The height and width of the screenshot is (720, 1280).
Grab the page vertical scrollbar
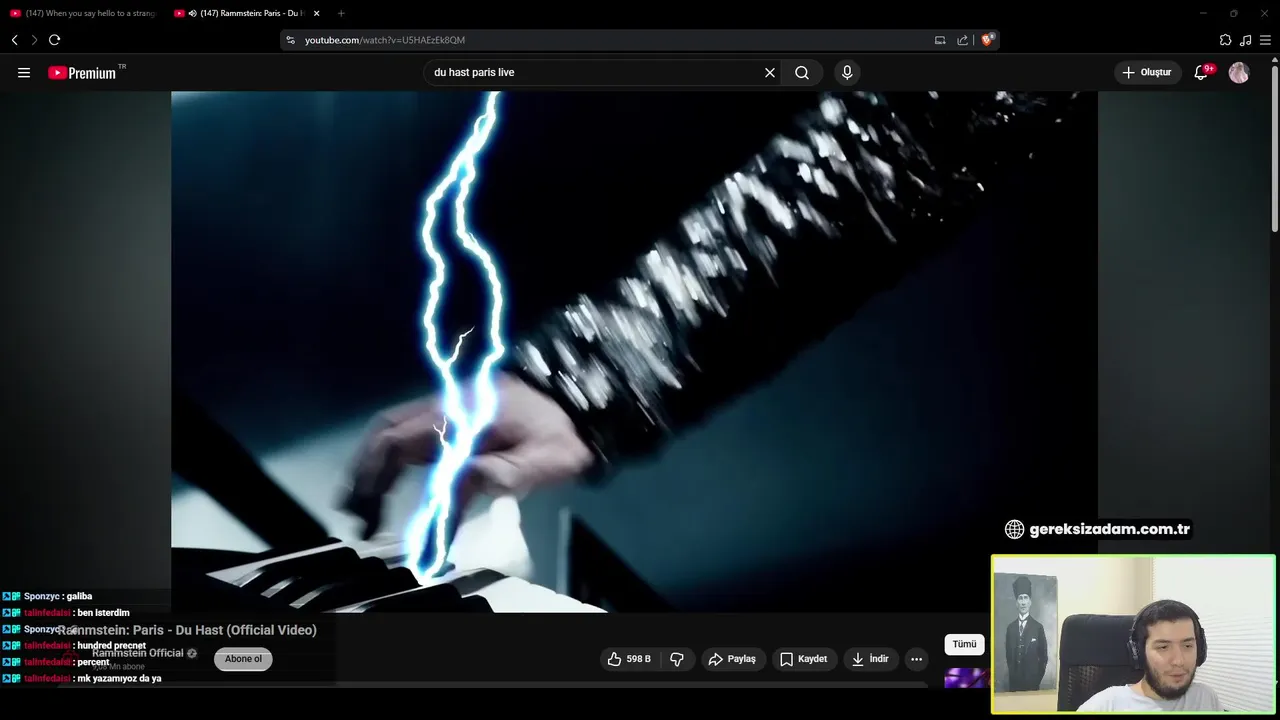coord(1274,148)
